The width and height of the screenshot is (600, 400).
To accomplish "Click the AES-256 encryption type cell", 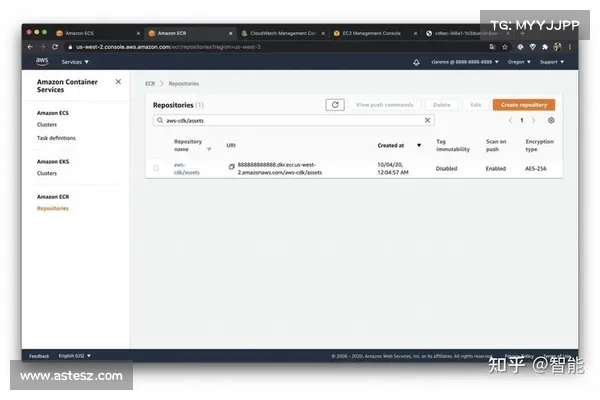I will tap(536, 168).
